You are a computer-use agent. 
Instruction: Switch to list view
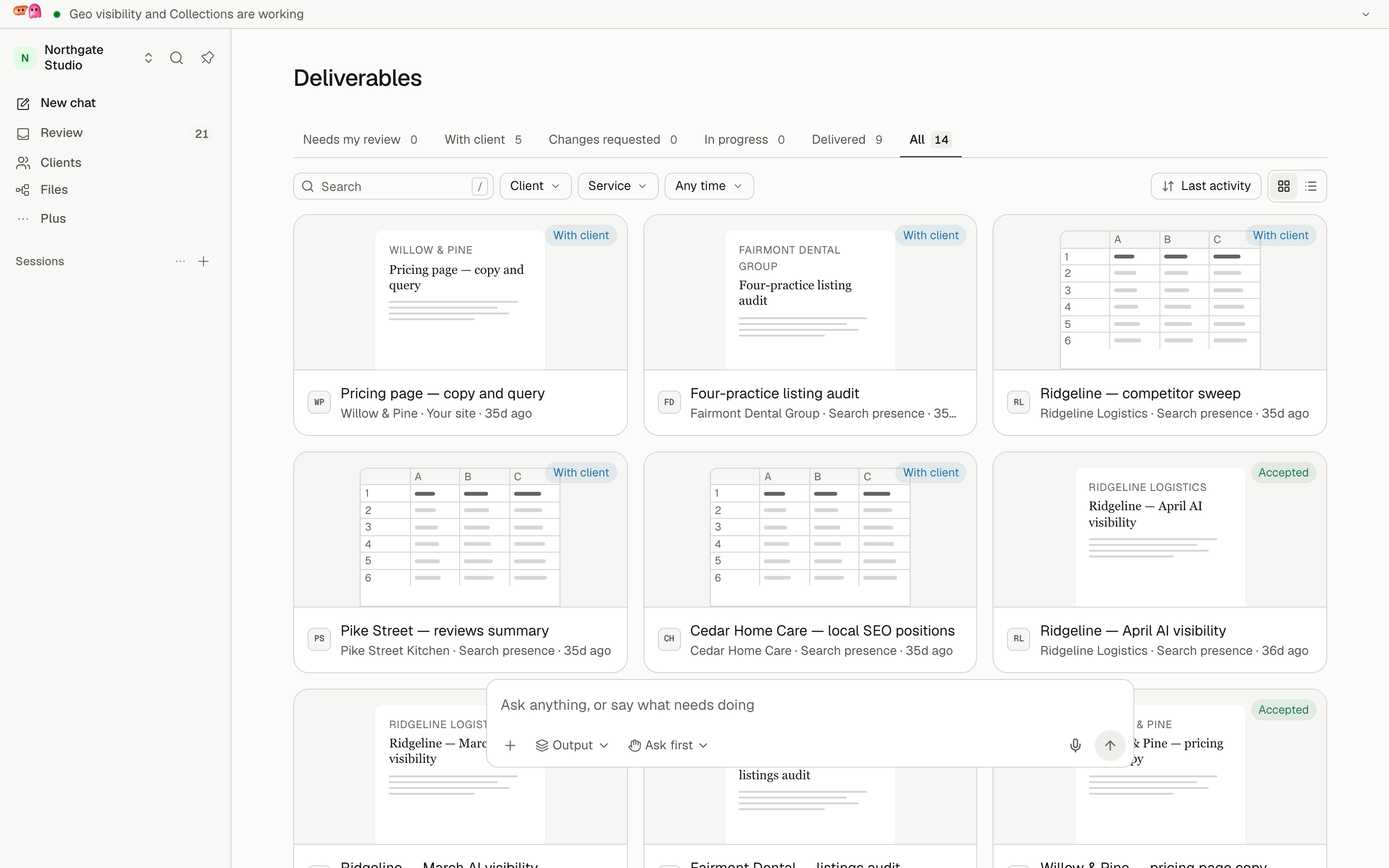[x=1311, y=186]
